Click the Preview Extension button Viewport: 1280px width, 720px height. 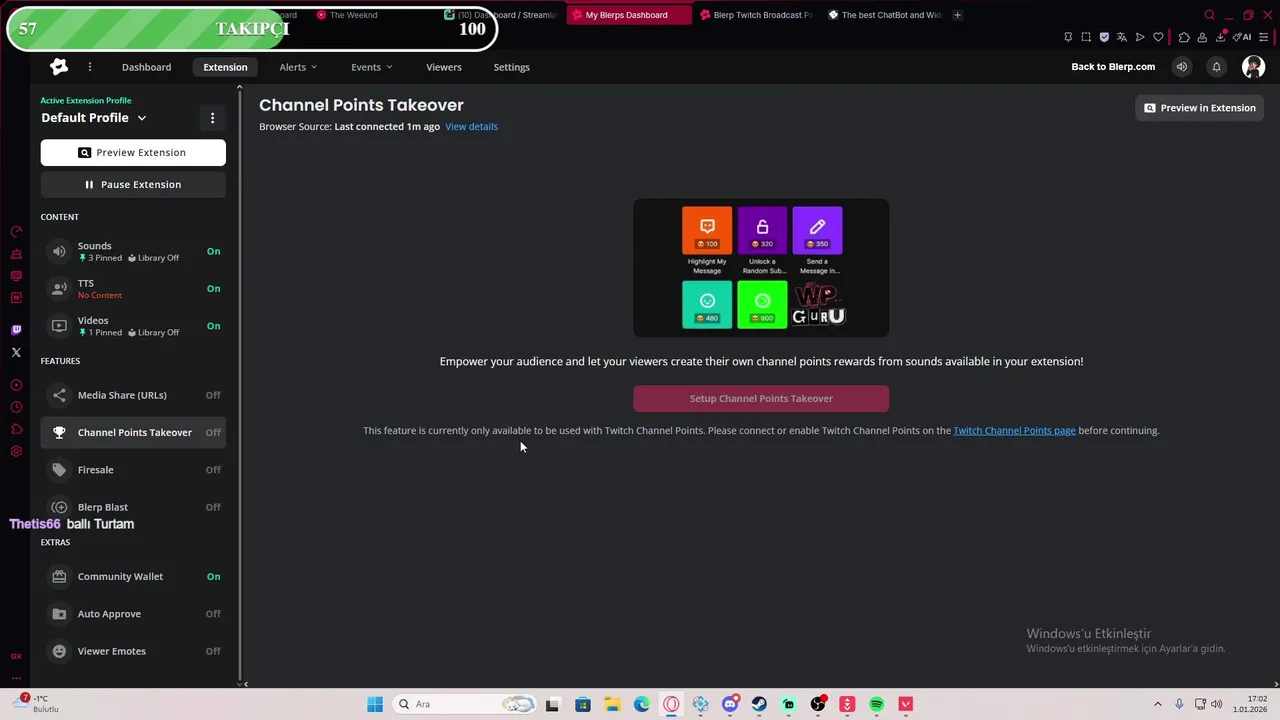click(133, 152)
